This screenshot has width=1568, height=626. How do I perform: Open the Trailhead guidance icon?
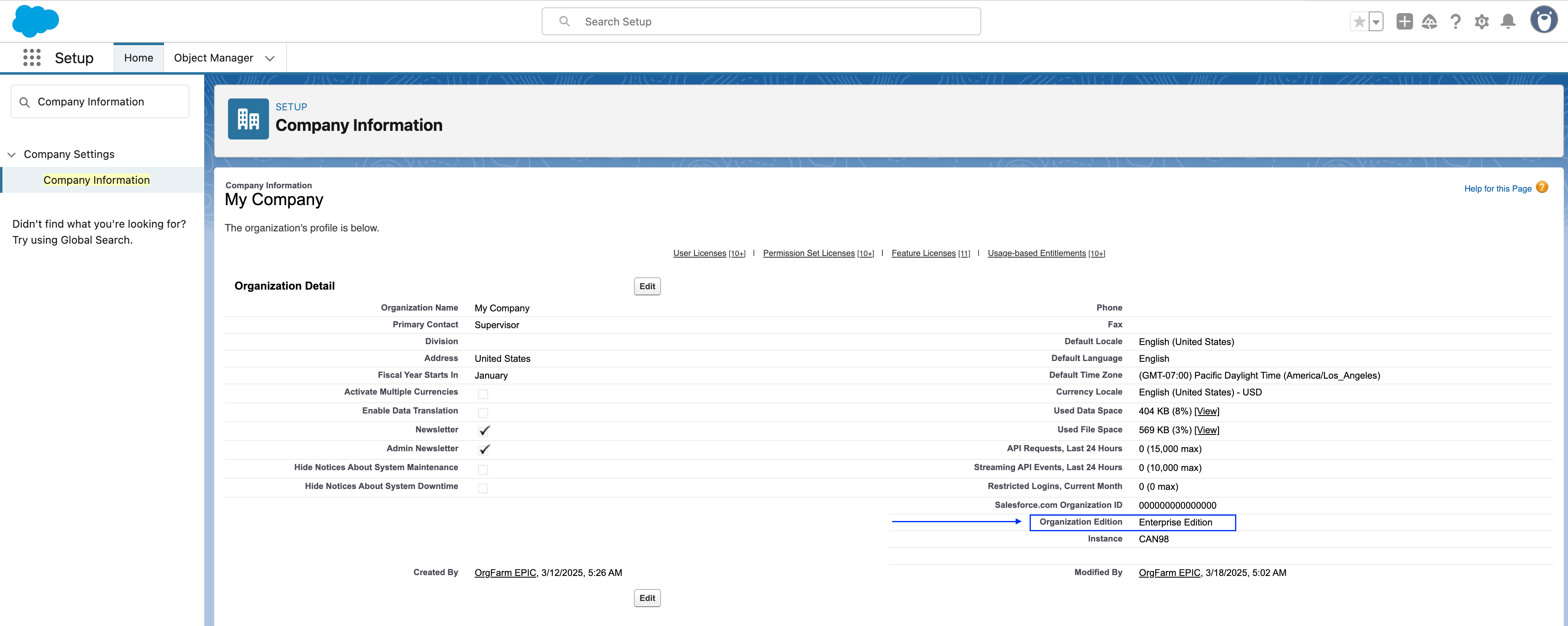click(1429, 22)
